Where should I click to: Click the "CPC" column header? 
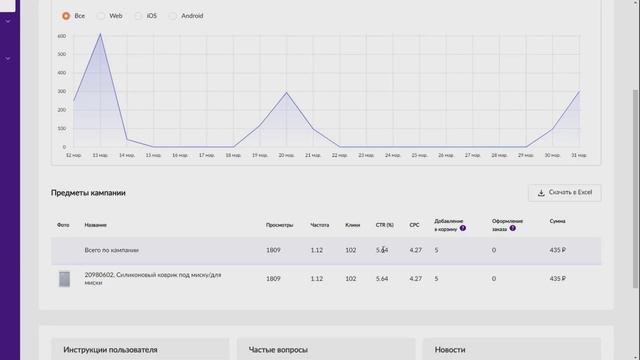414,225
